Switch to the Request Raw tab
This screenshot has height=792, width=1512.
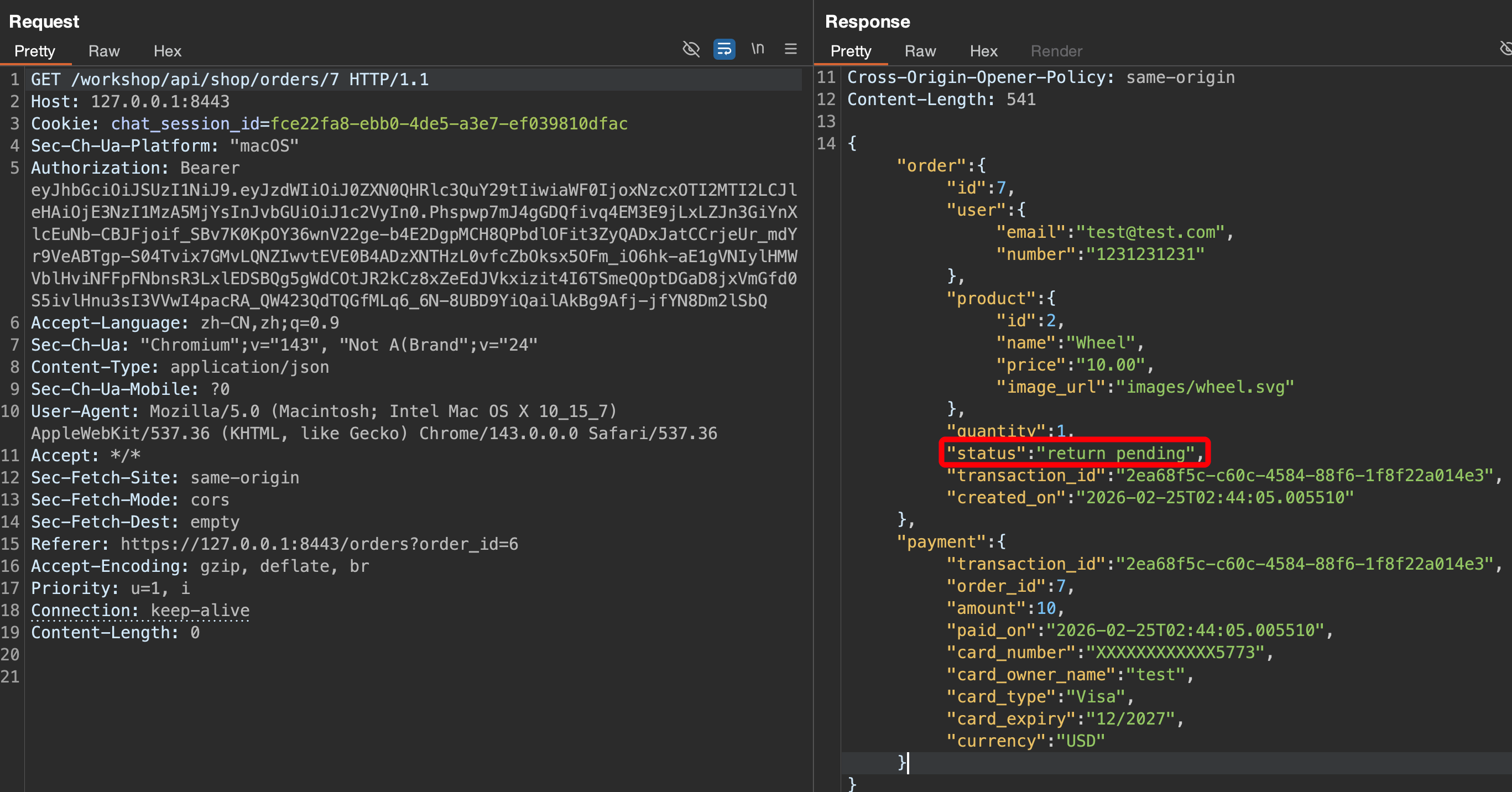104,51
